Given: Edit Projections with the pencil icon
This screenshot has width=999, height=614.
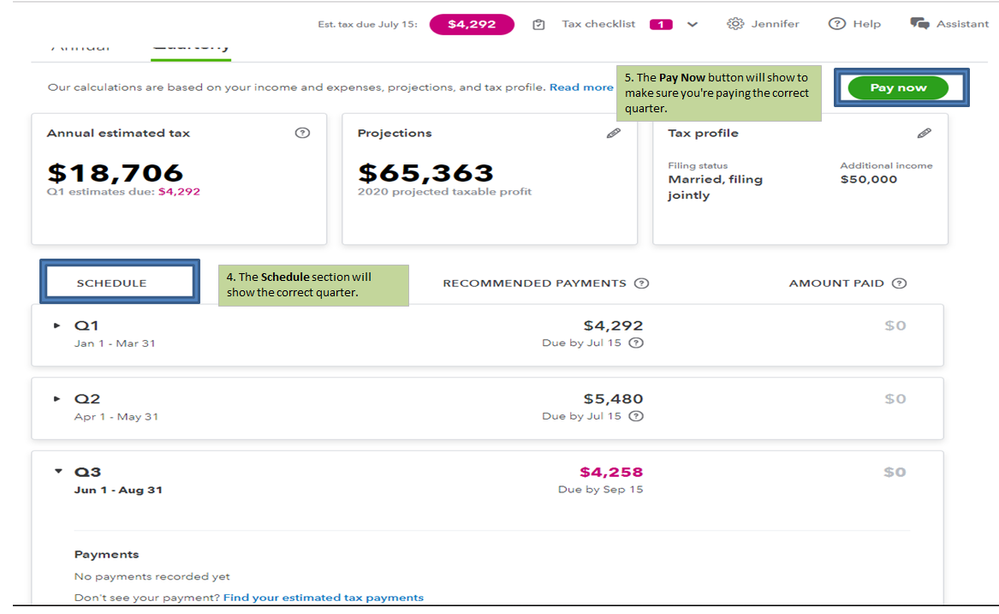Looking at the screenshot, I should pos(614,133).
